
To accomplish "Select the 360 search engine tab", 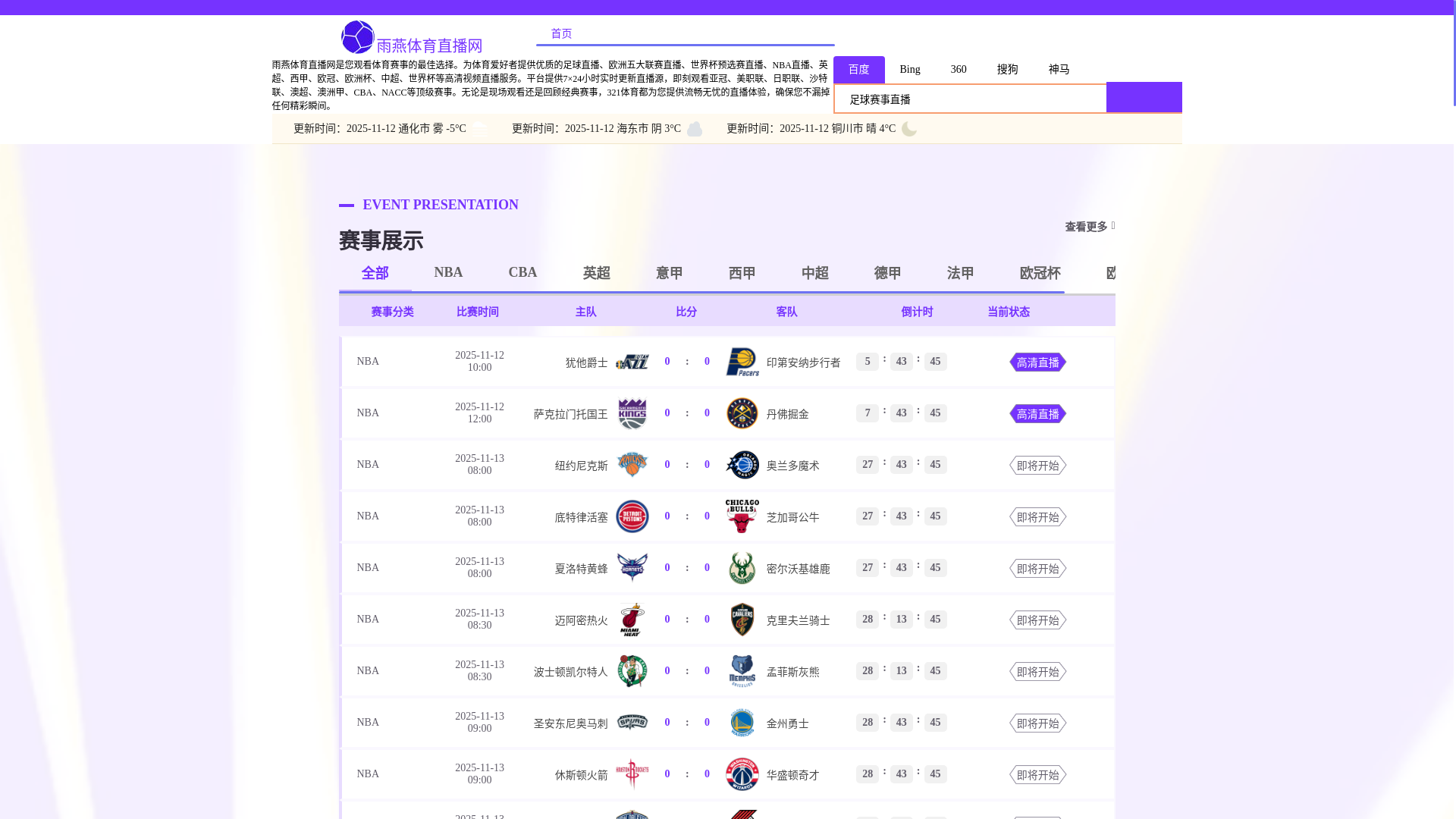I will 959,70.
